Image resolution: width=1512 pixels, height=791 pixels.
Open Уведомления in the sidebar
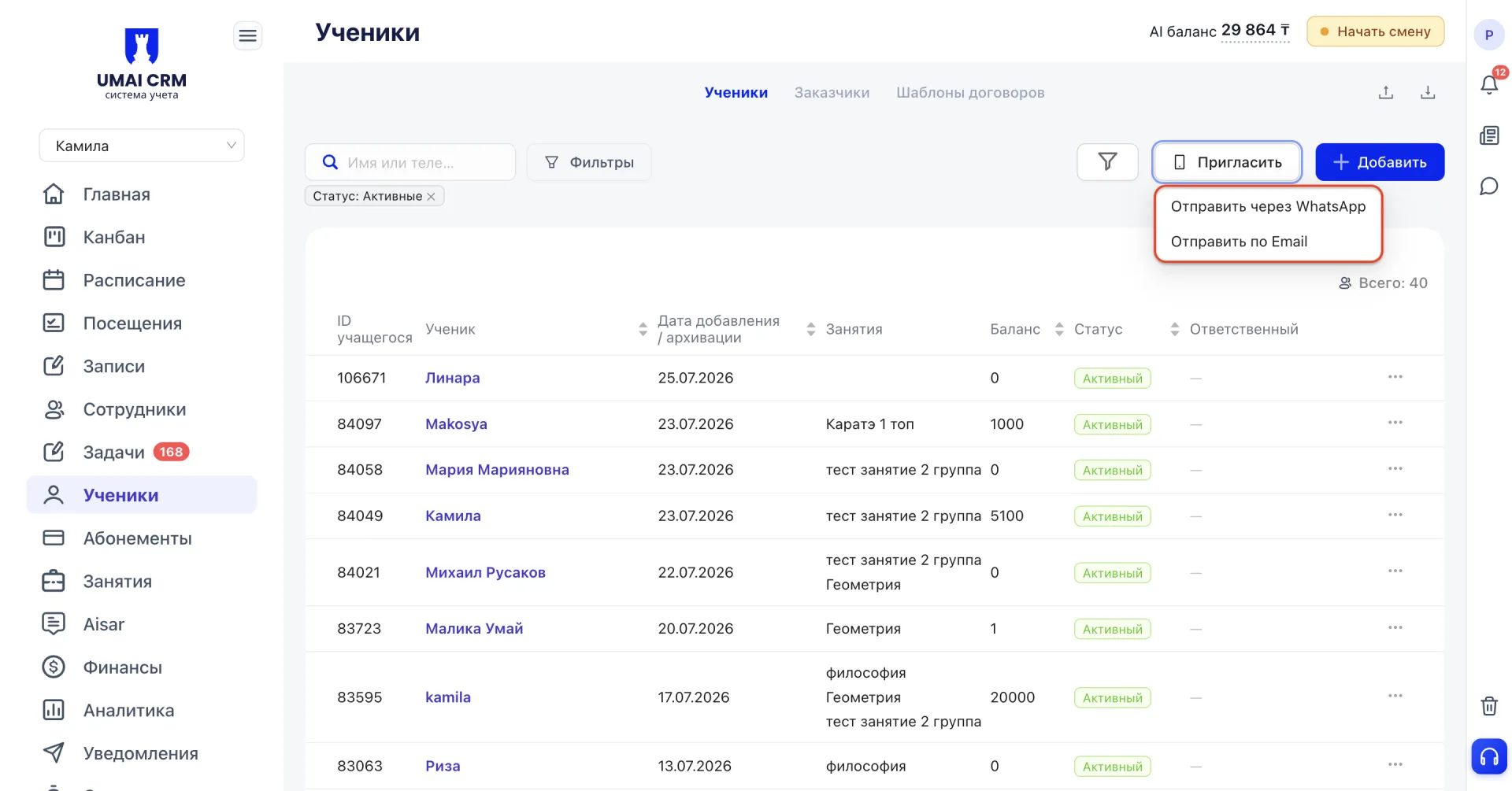(142, 753)
